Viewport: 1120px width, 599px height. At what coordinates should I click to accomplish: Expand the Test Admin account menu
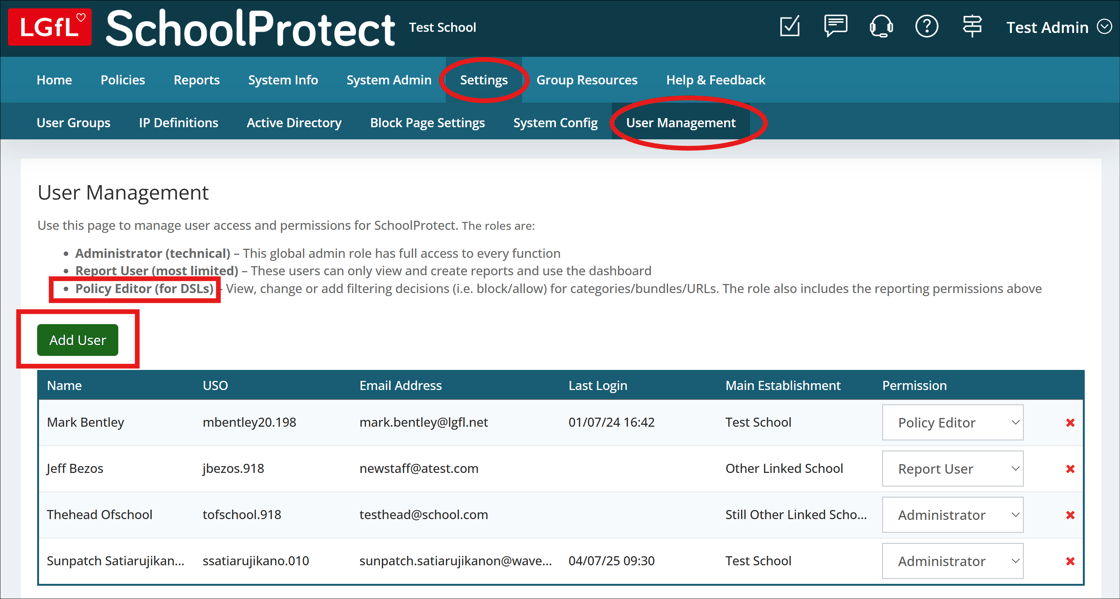coord(1059,27)
